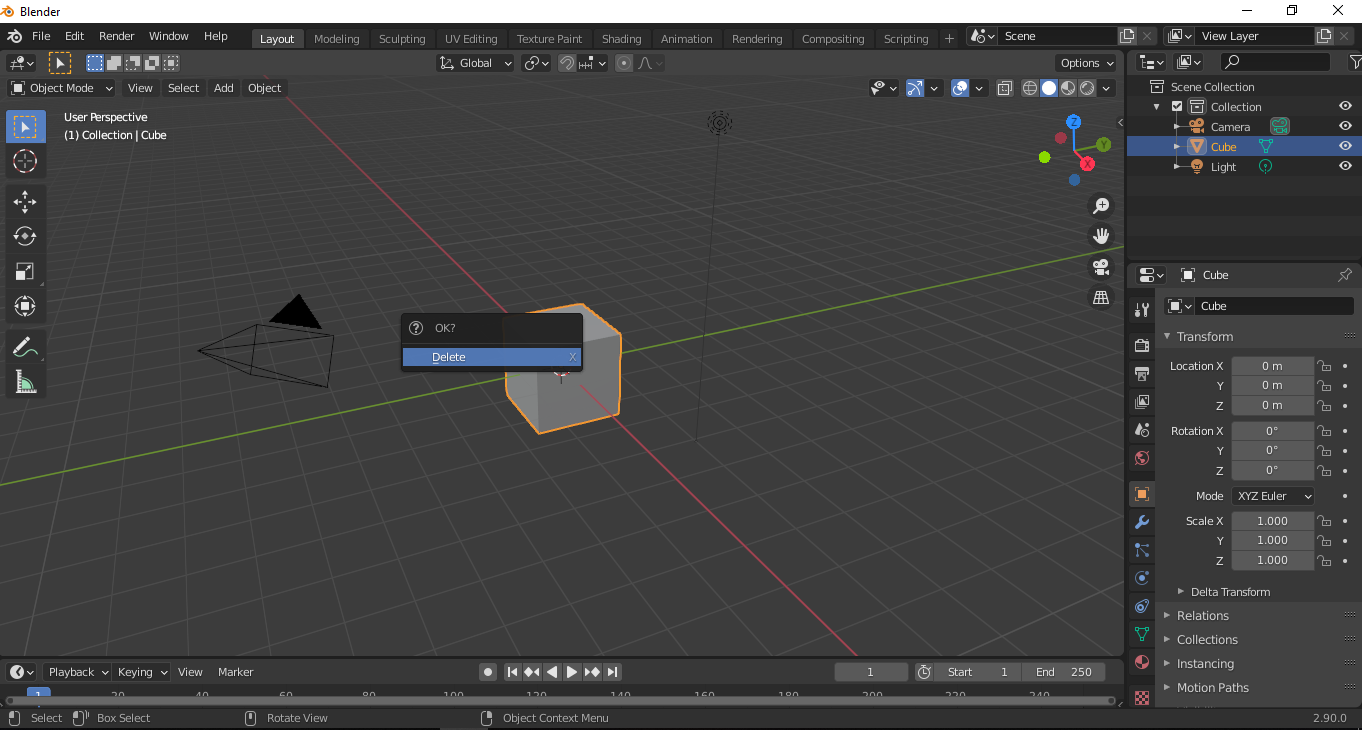Toggle the lock on Location X

(1324, 365)
